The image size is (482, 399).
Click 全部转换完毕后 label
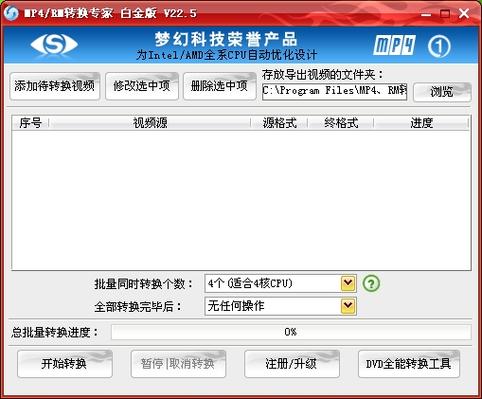pos(138,306)
